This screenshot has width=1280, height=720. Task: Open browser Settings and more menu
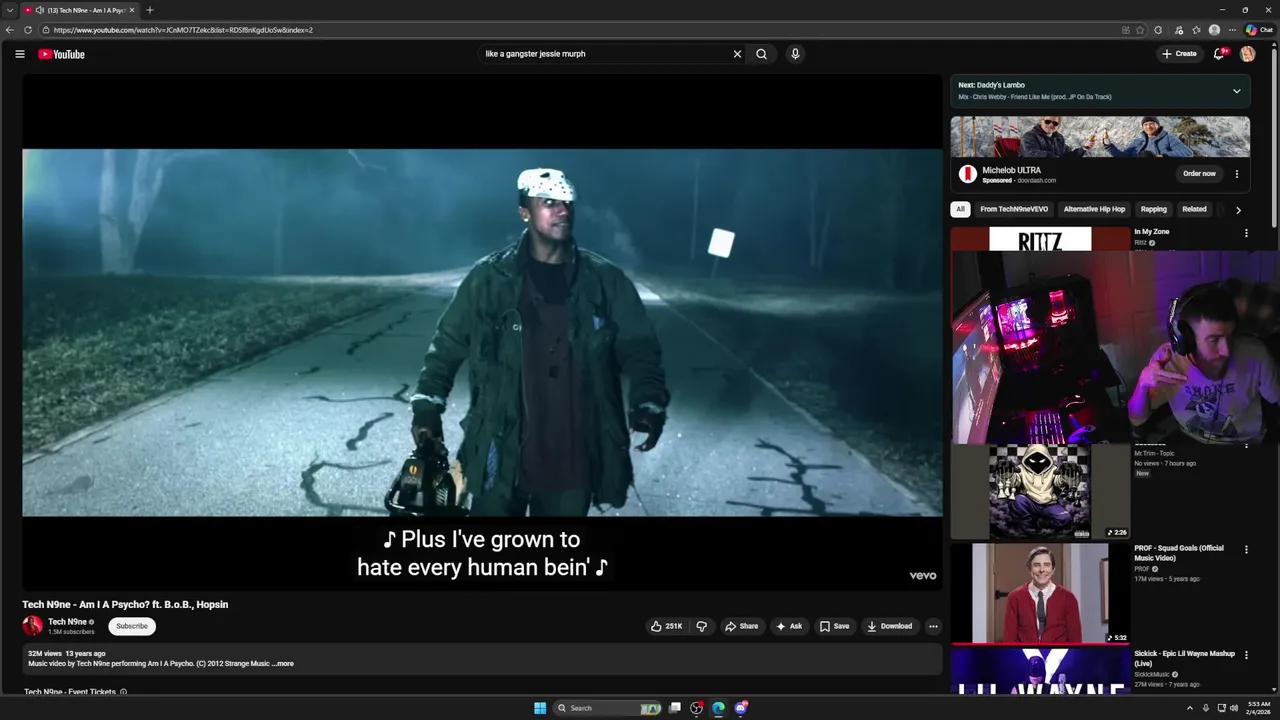[x=1232, y=30]
